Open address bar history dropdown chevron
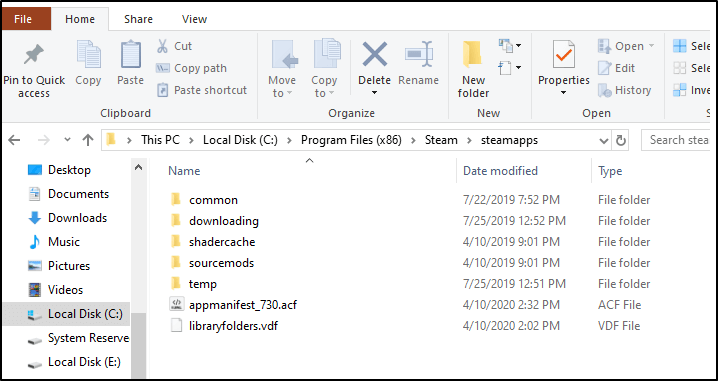Screen dimensions: 718x381 pyautogui.click(x=604, y=141)
